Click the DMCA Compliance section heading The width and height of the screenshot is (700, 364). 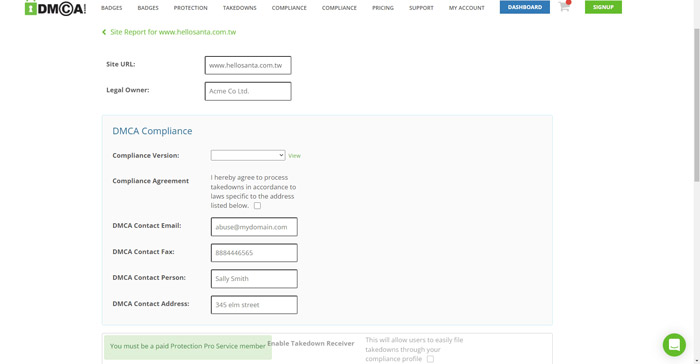(152, 131)
